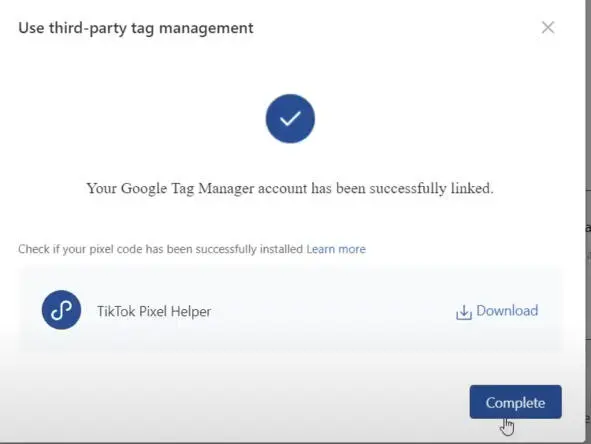
Task: Close the third-party tag management dialog
Action: [x=548, y=28]
